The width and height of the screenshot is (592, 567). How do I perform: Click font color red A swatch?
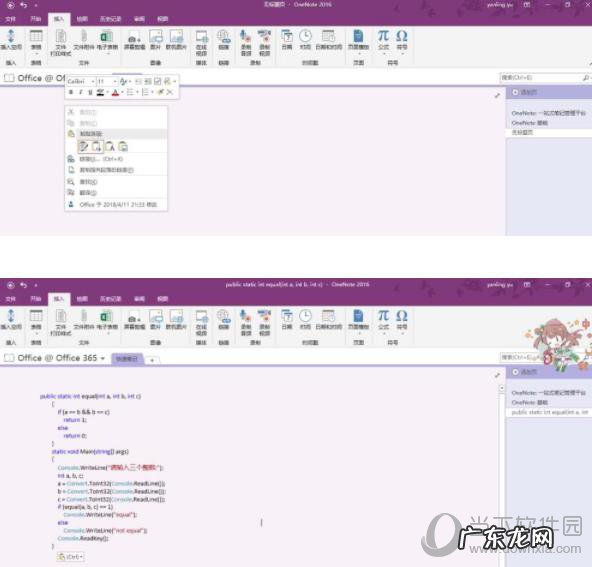pyautogui.click(x=116, y=92)
